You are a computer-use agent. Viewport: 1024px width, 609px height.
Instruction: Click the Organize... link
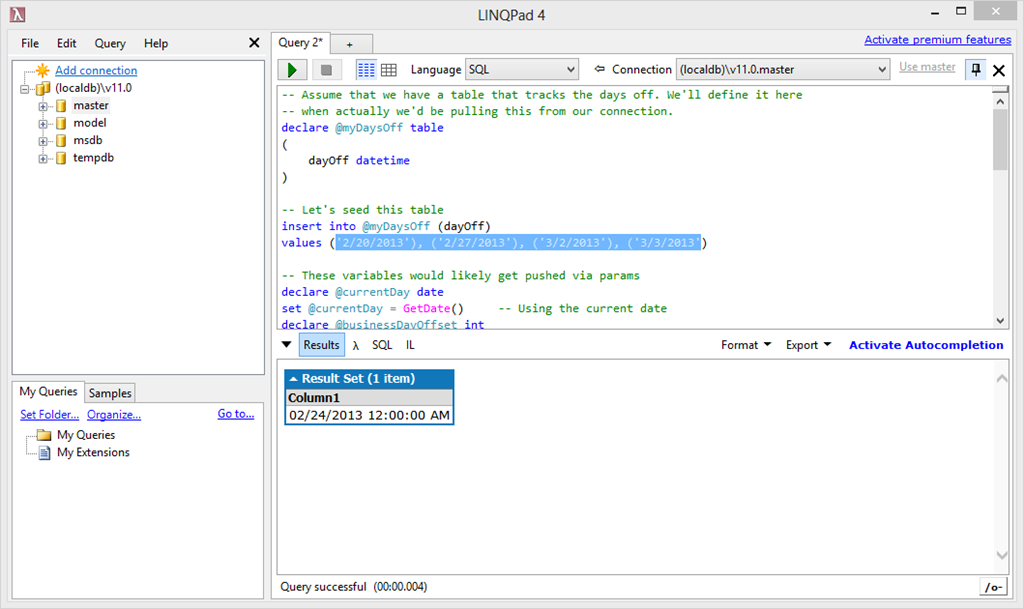click(114, 414)
